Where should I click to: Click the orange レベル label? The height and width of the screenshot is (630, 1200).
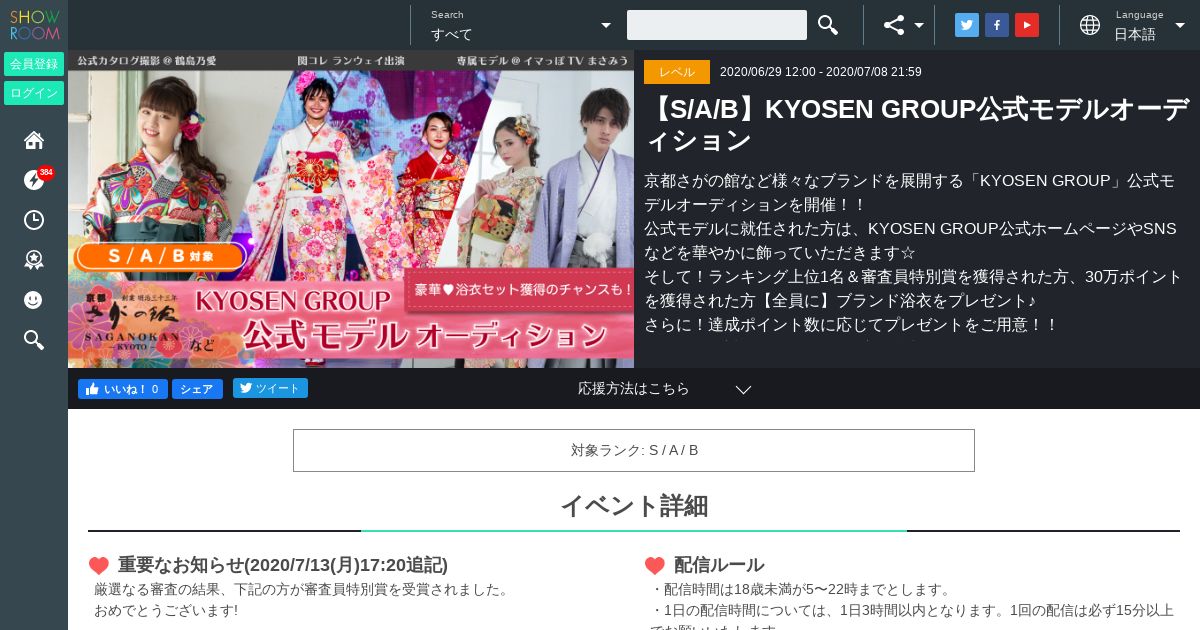click(x=677, y=72)
